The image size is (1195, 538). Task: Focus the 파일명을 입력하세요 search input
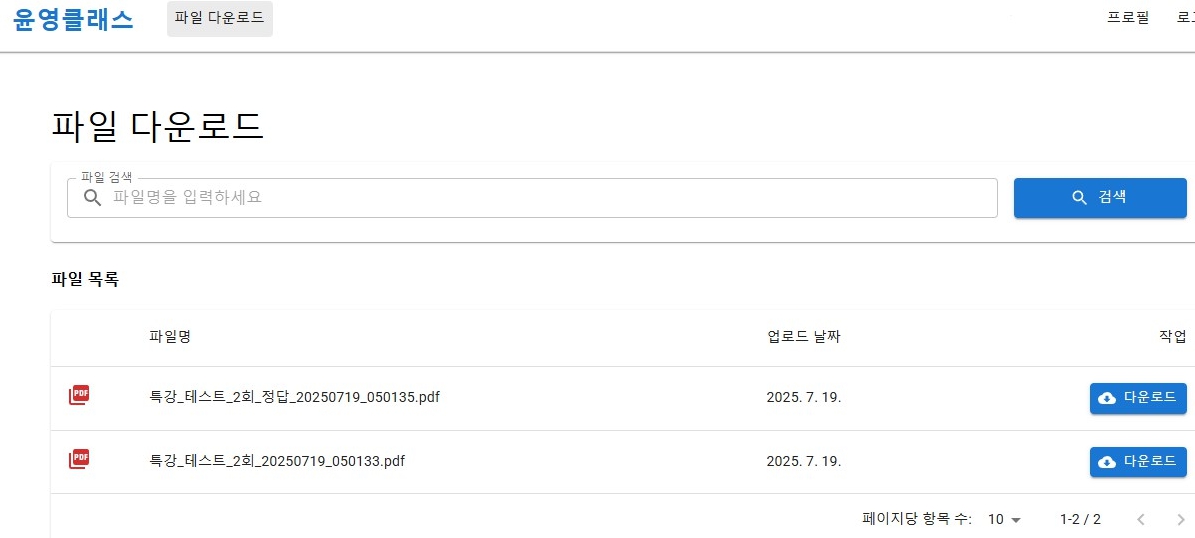point(550,198)
